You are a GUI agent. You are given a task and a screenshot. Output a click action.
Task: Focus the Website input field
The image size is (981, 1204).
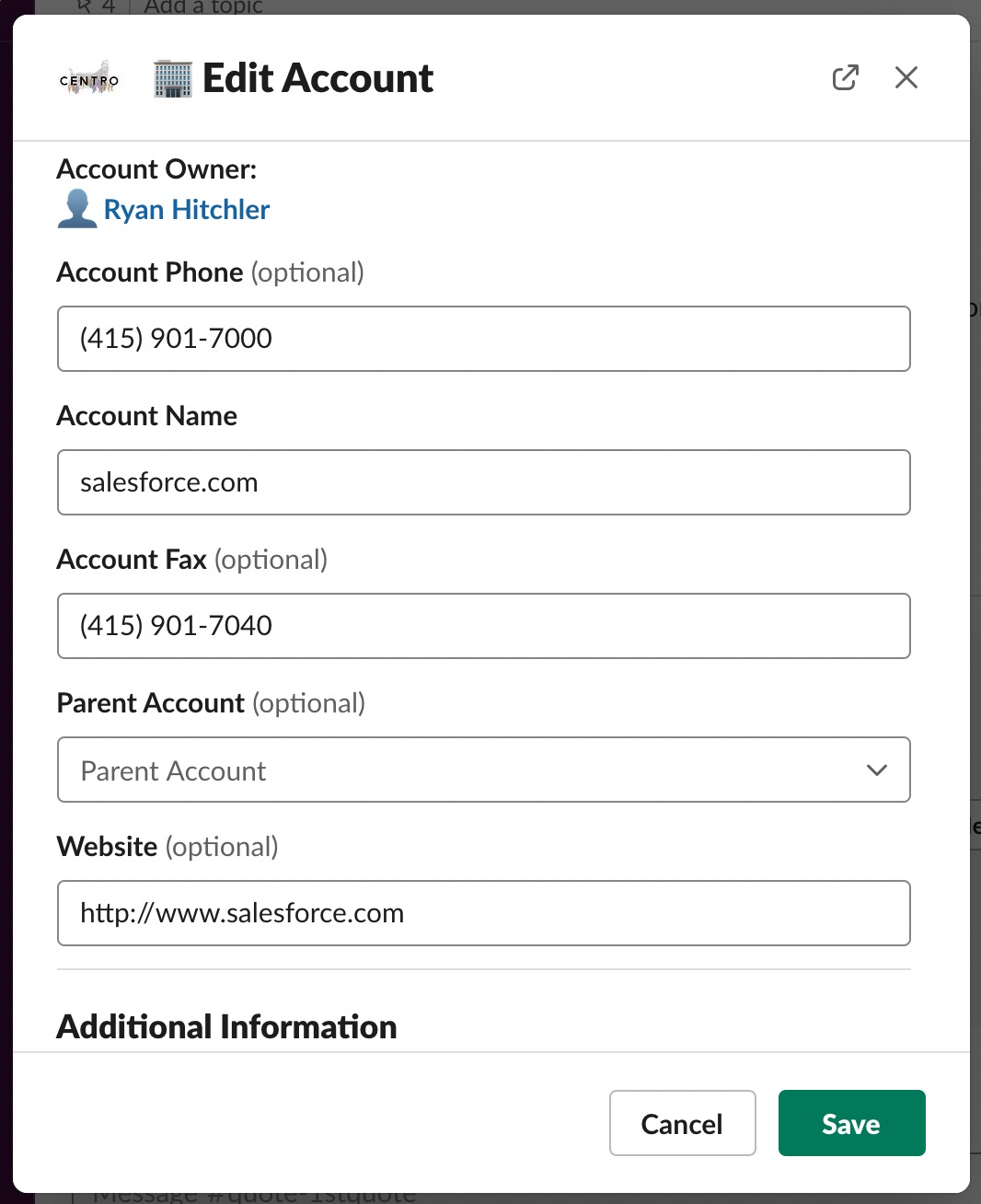point(484,913)
